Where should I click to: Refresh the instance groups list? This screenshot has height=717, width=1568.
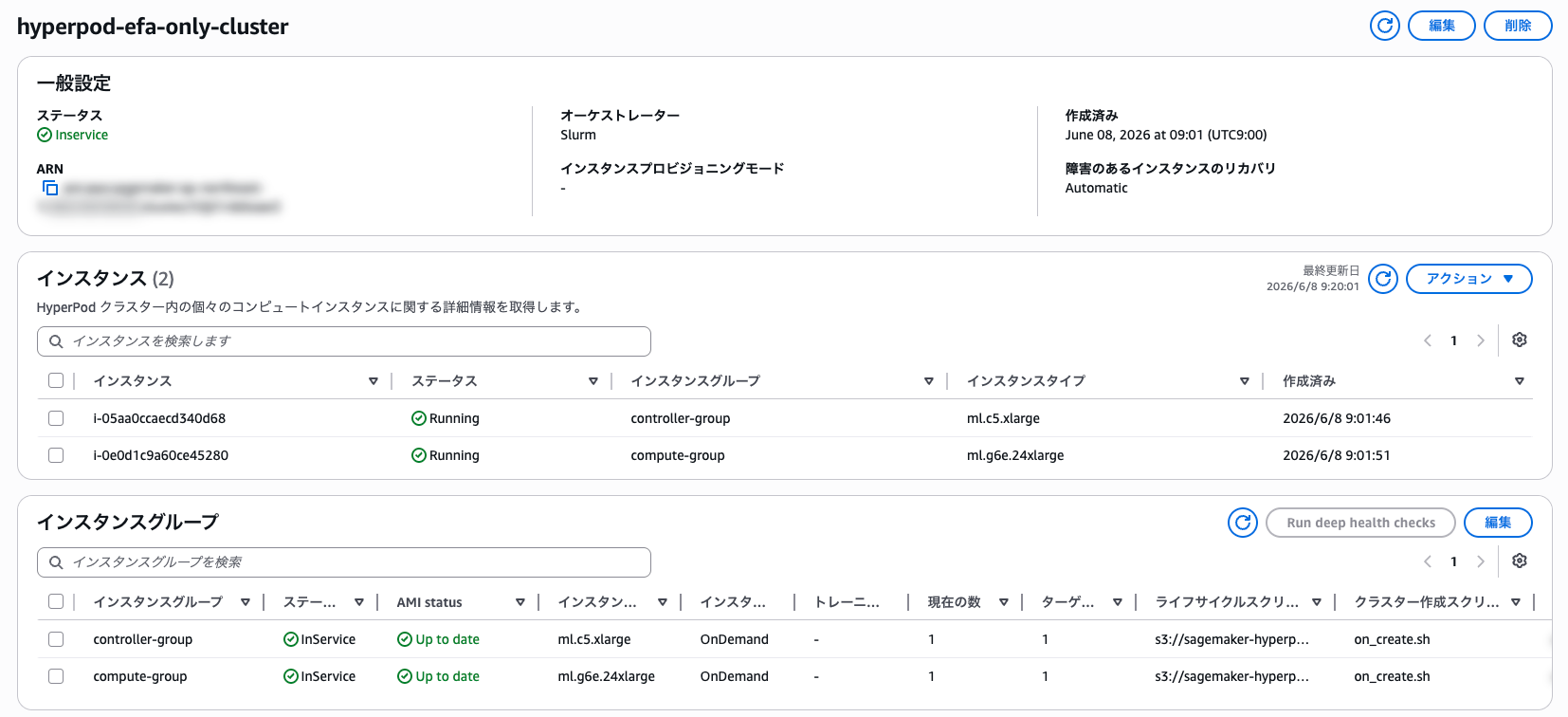1243,523
